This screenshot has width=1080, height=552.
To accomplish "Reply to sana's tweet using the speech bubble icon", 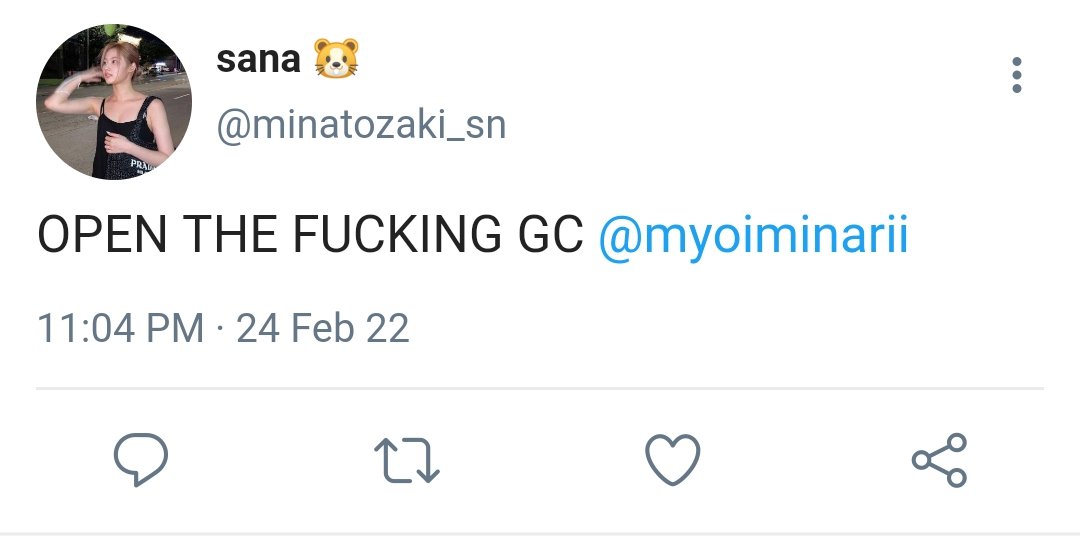I will tap(141, 459).
